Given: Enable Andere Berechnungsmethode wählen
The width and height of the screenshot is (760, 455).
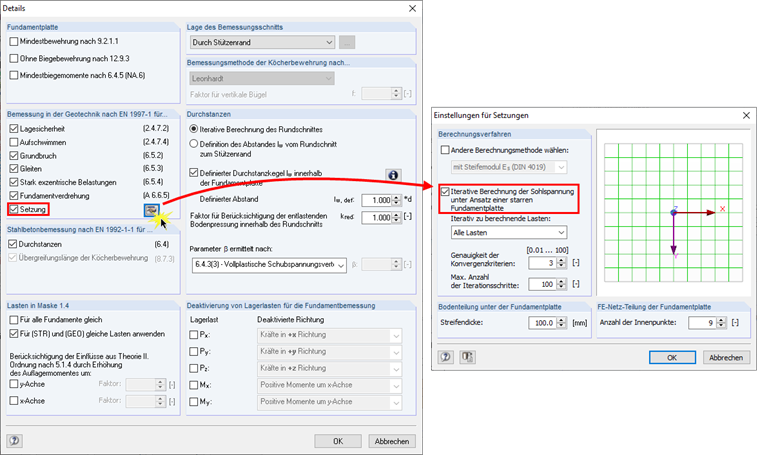Looking at the screenshot, I should [445, 150].
